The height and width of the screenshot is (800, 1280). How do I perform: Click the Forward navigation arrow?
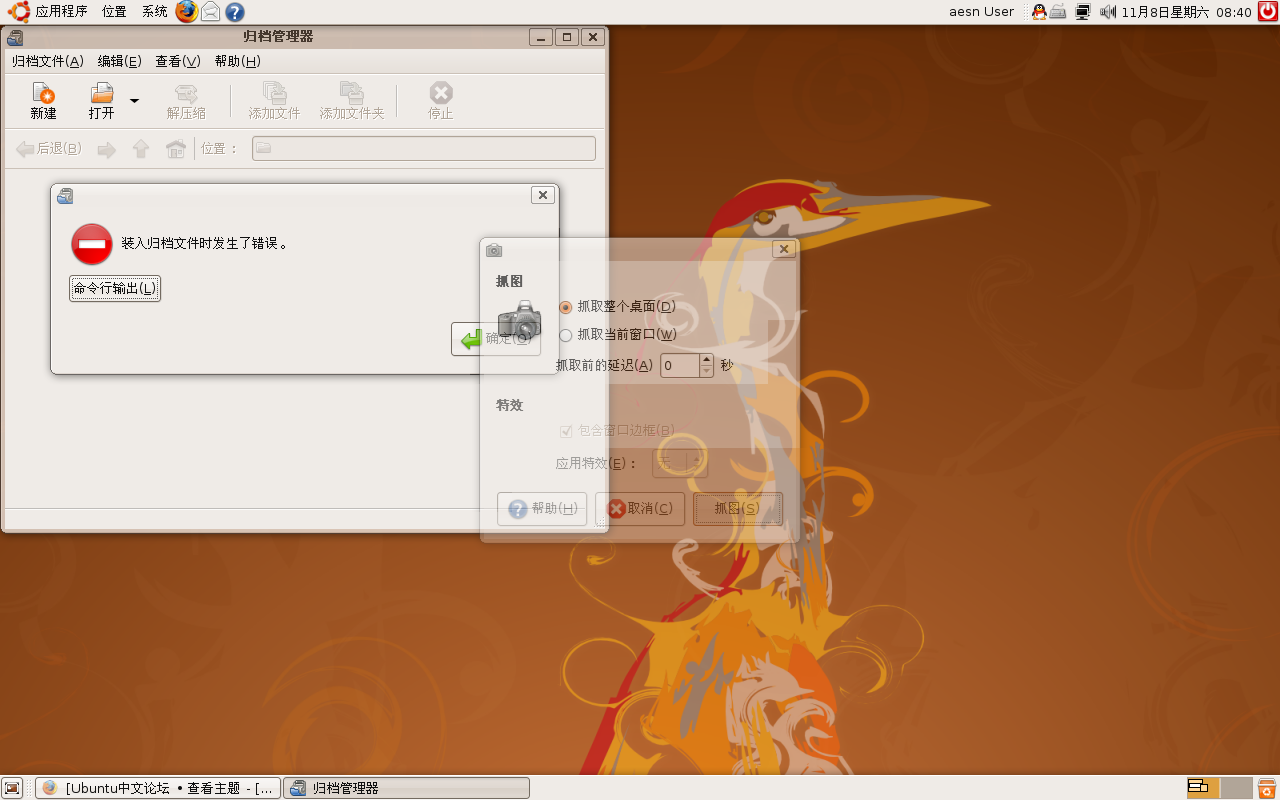tap(107, 150)
